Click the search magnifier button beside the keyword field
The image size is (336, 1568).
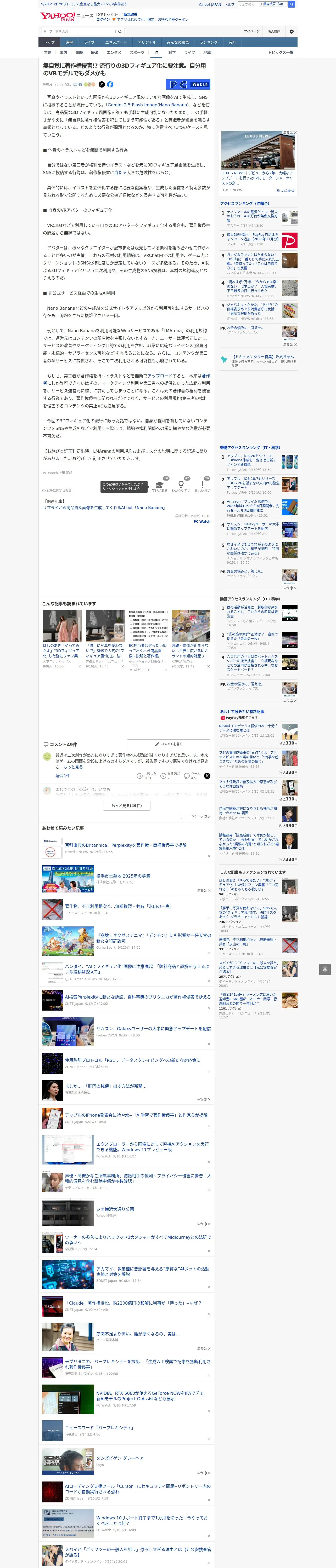120,31
